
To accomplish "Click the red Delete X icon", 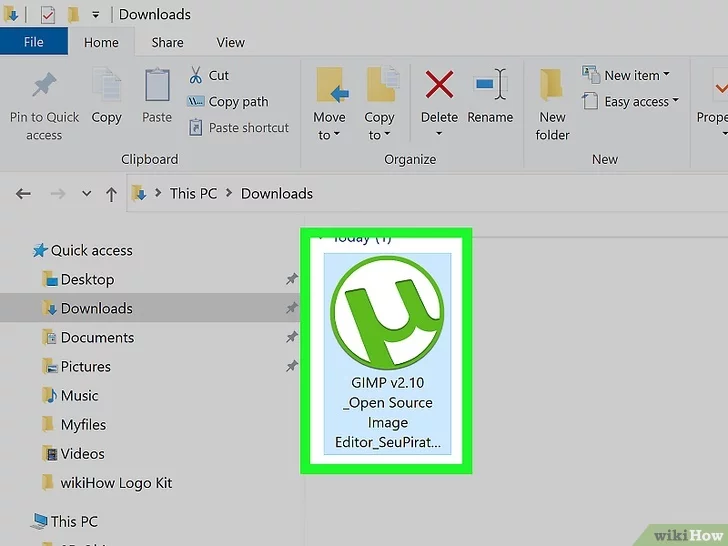I will pyautogui.click(x=439, y=84).
